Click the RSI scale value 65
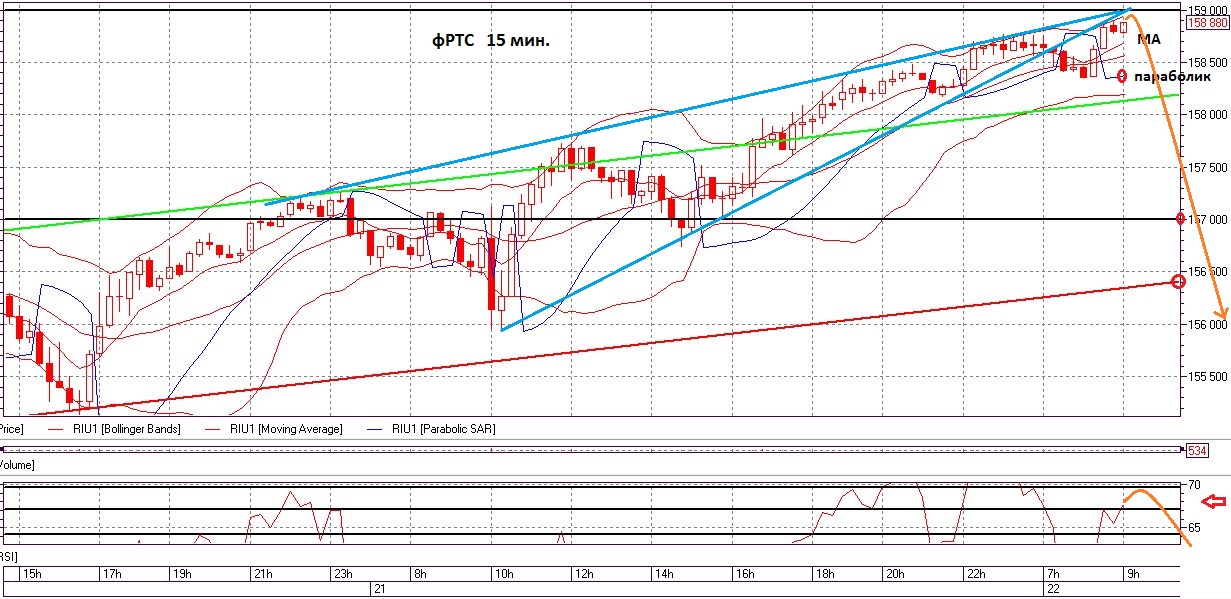Viewport: 1231px width, 599px height. coord(1194,527)
